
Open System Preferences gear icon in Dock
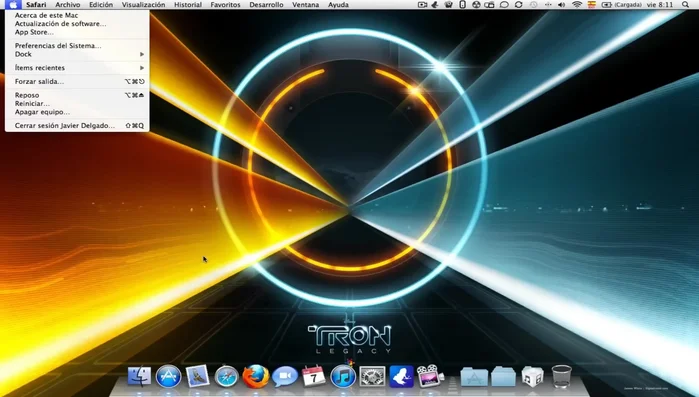[372, 377]
